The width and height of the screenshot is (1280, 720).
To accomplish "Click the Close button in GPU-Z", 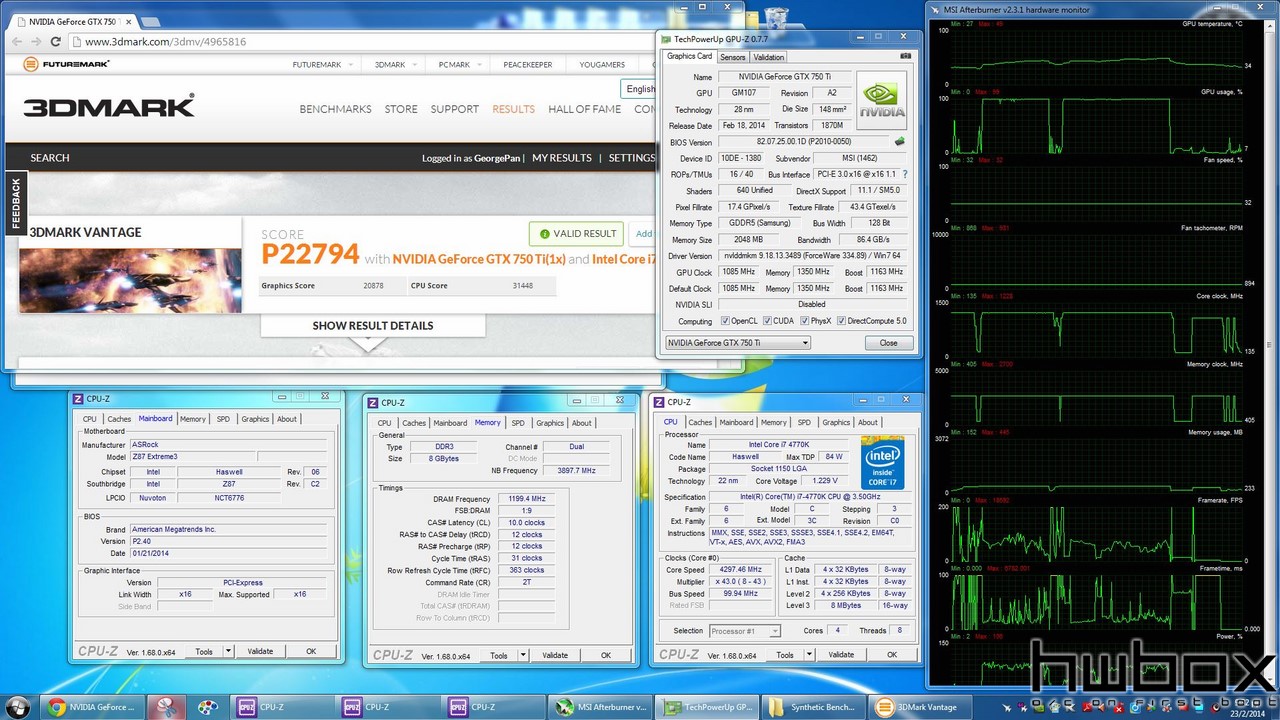I will click(888, 343).
